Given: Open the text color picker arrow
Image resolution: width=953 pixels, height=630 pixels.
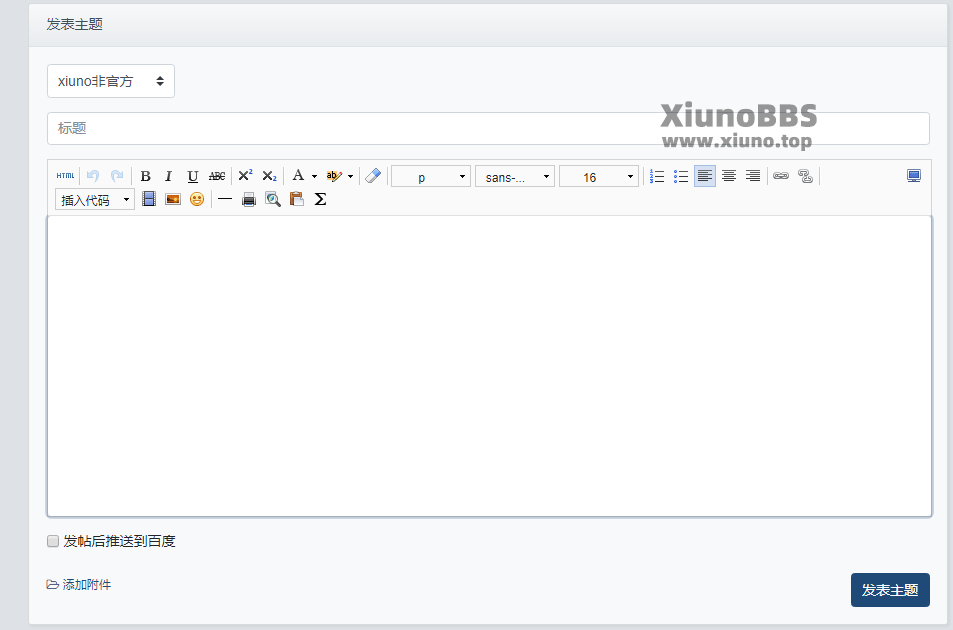Looking at the screenshot, I should (x=314, y=177).
